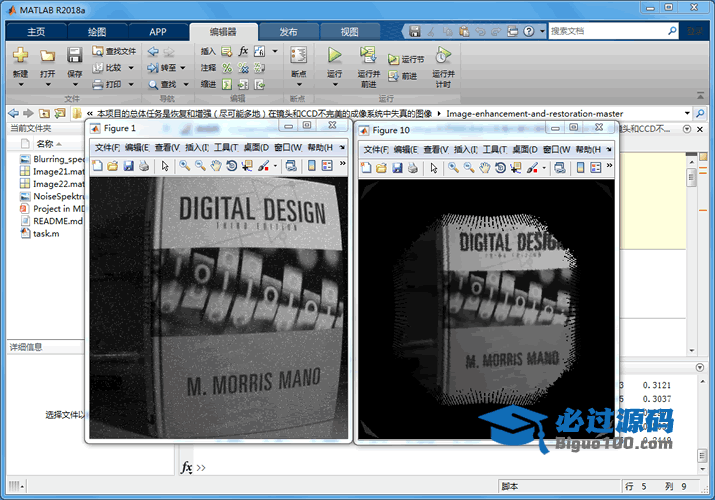The height and width of the screenshot is (500, 715).
Task: Open the editor panel actions dropdown
Action: pyautogui.click(x=687, y=129)
